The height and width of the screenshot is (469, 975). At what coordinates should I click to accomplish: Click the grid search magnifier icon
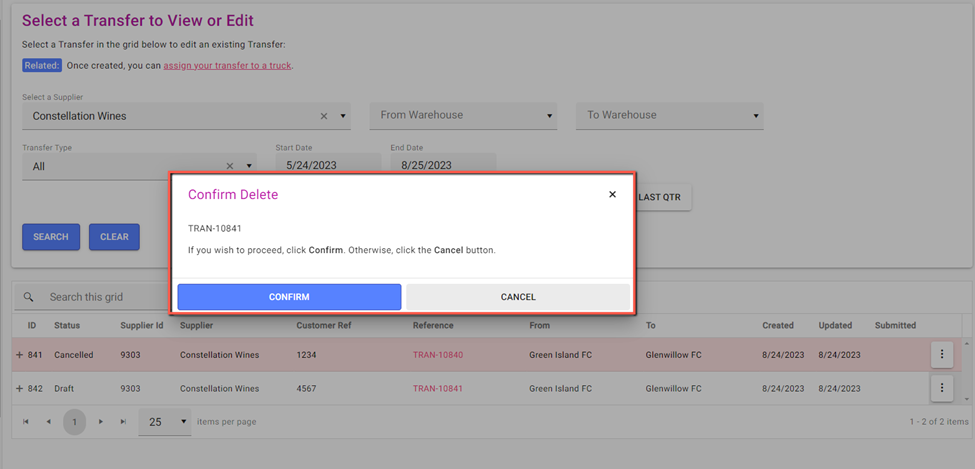(29, 297)
